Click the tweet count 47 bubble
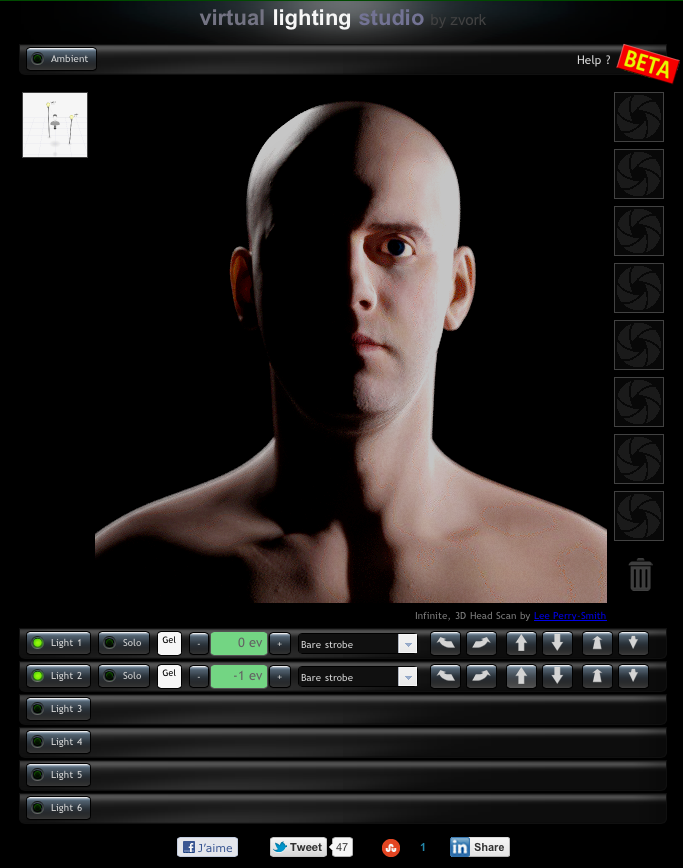The height and width of the screenshot is (868, 683). click(342, 847)
